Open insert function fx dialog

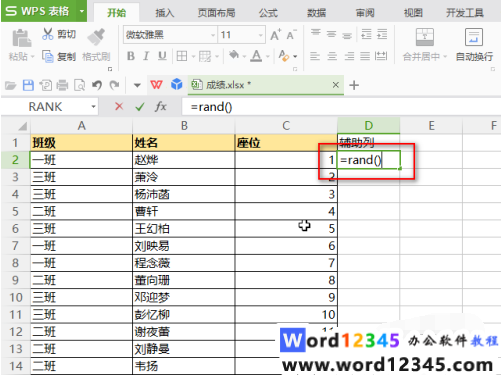pos(161,107)
